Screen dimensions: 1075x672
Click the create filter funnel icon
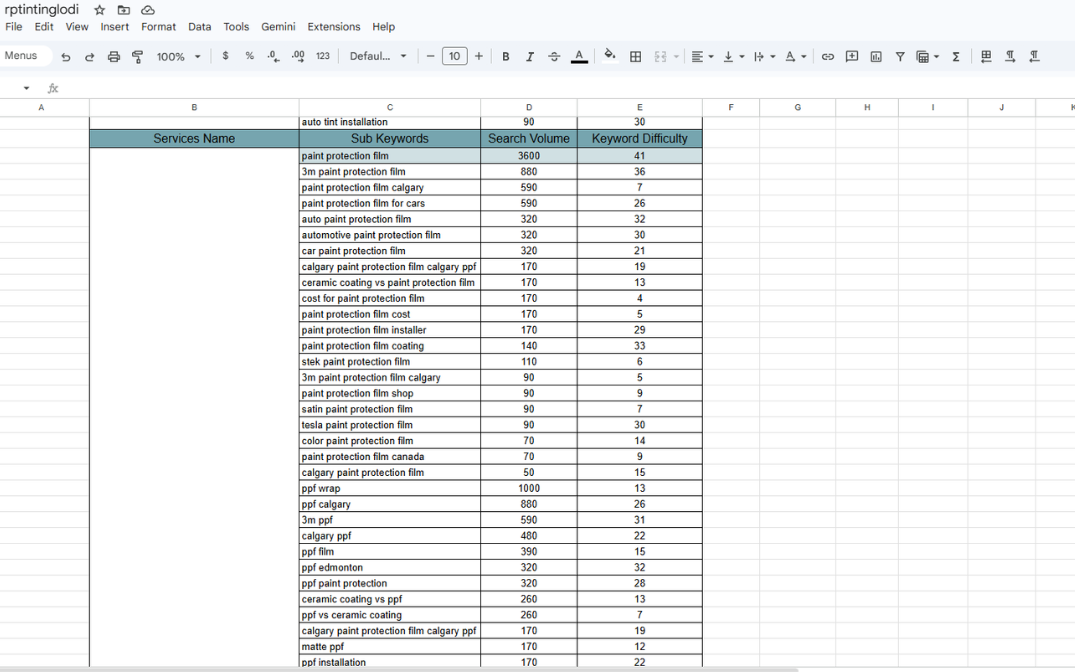[x=900, y=57]
